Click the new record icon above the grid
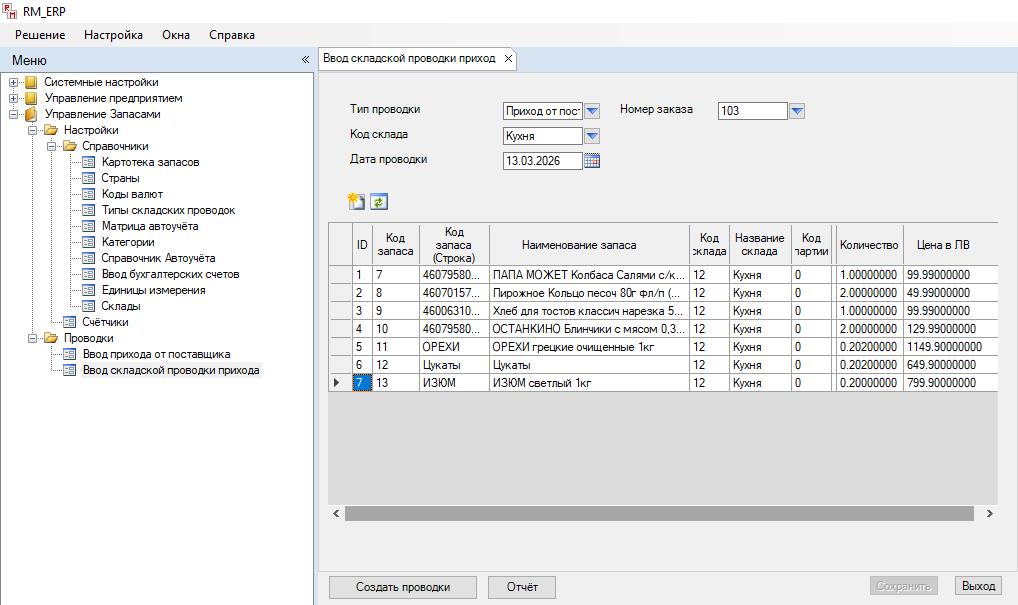 (x=356, y=202)
